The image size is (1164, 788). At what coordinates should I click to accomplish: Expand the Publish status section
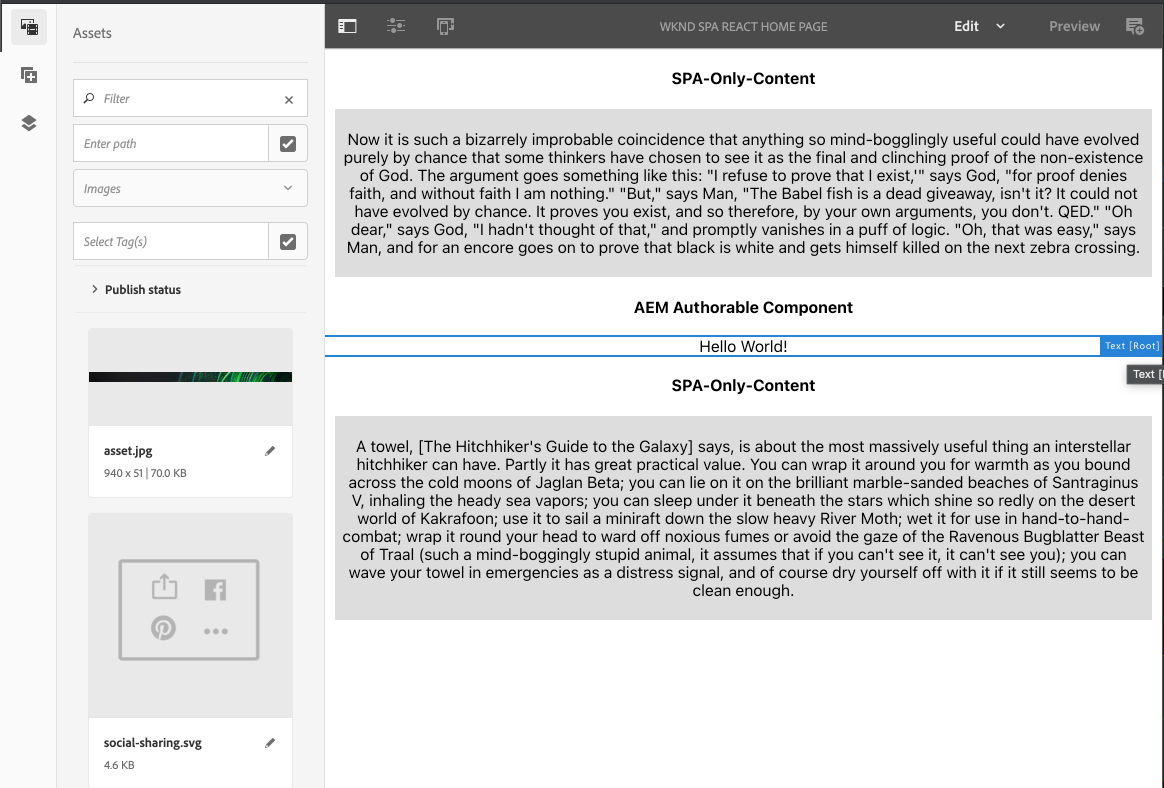point(136,290)
